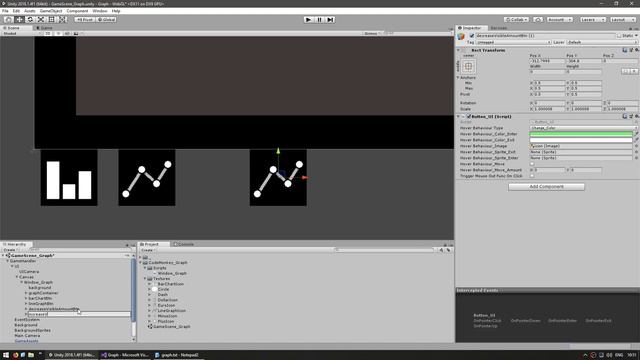Open object picker for Hover Behaviour_Sprite_Enter

pos(636,158)
